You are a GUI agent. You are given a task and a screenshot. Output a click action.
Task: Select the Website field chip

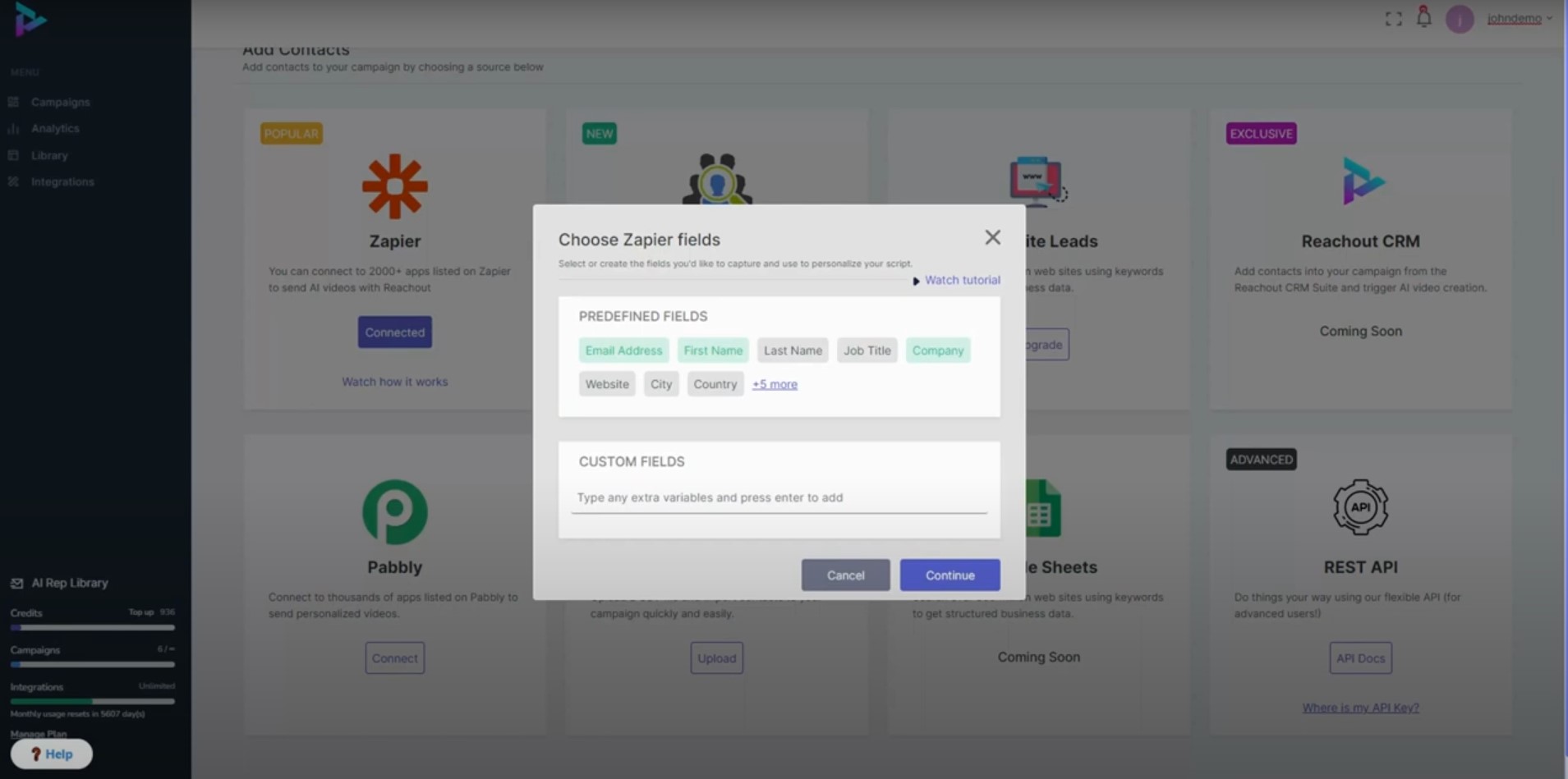[x=607, y=384]
